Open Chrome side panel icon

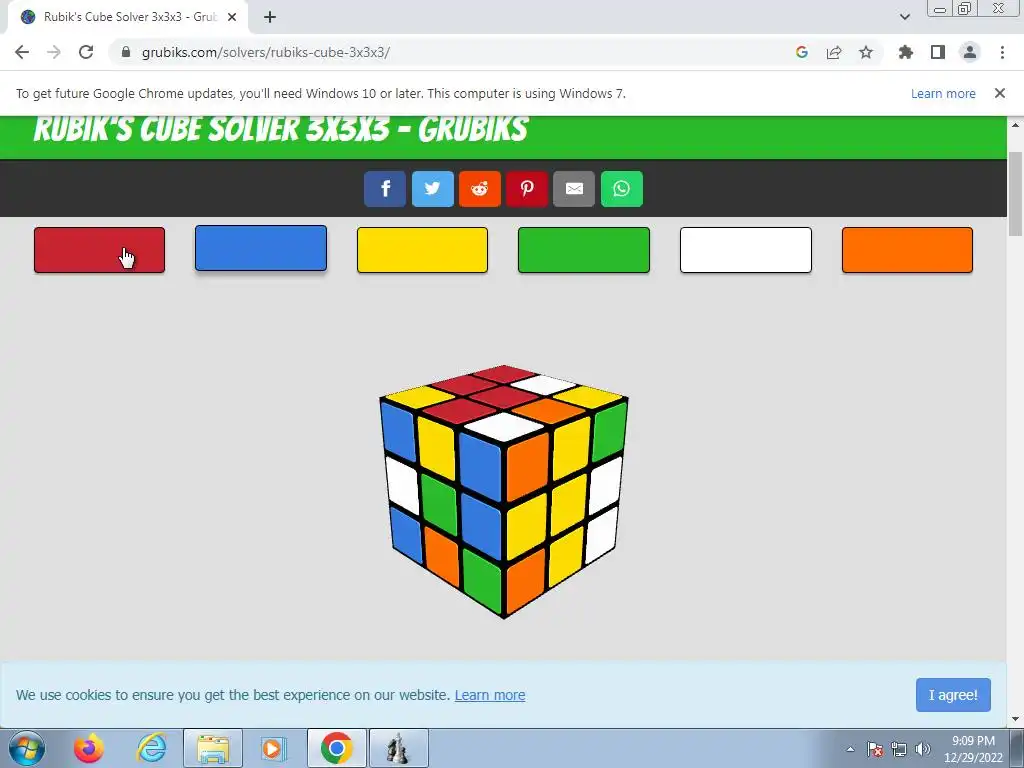pyautogui.click(x=938, y=52)
